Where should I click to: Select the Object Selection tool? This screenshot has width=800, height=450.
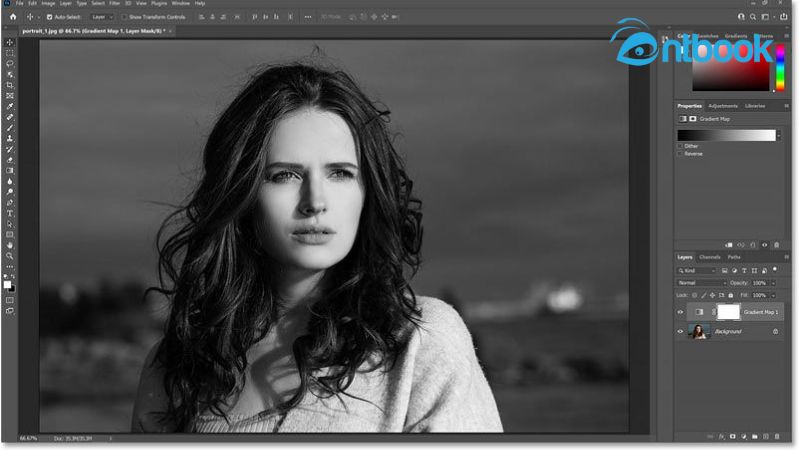point(10,74)
